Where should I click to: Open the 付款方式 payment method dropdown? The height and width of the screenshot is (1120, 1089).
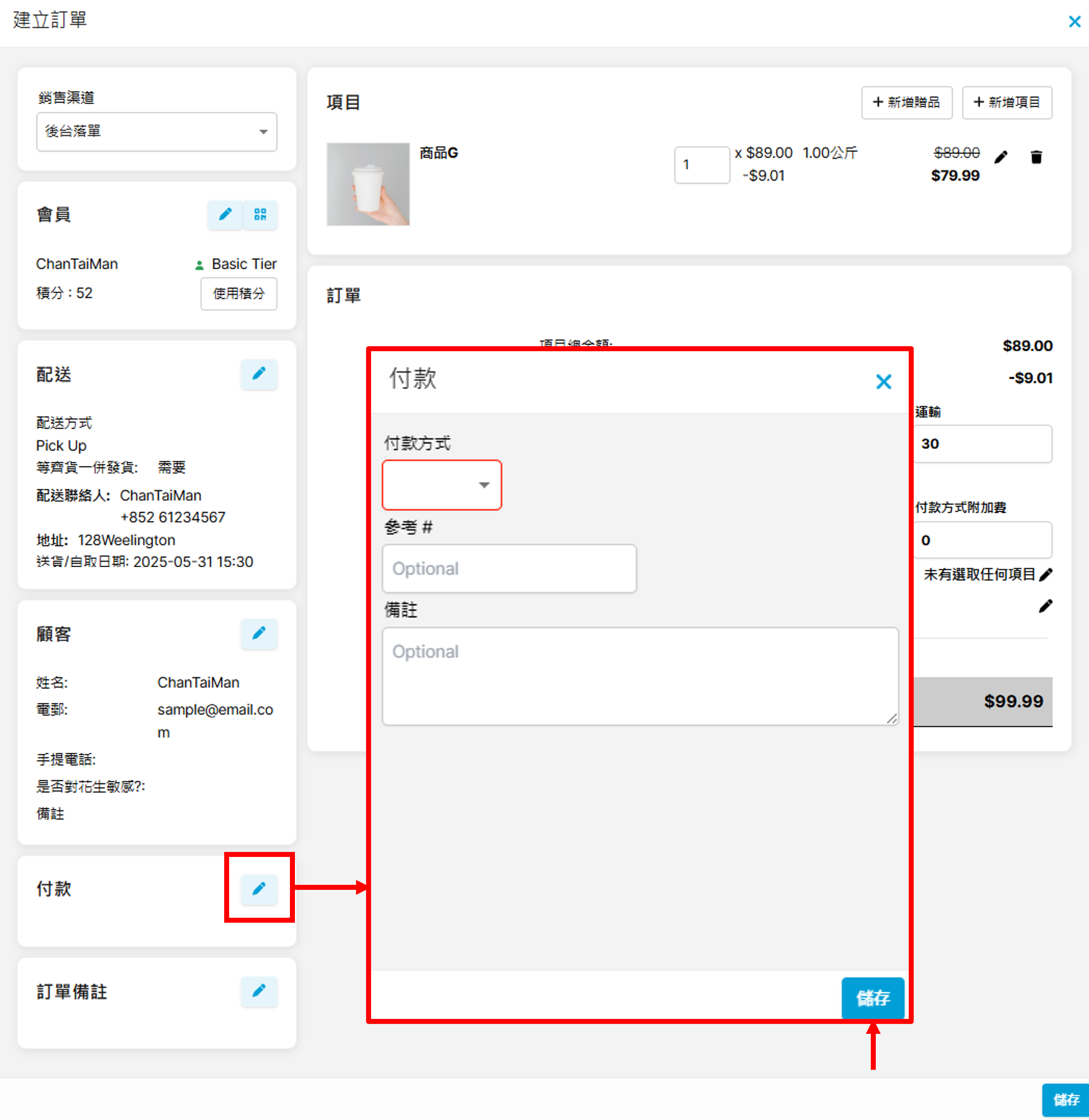(x=441, y=484)
